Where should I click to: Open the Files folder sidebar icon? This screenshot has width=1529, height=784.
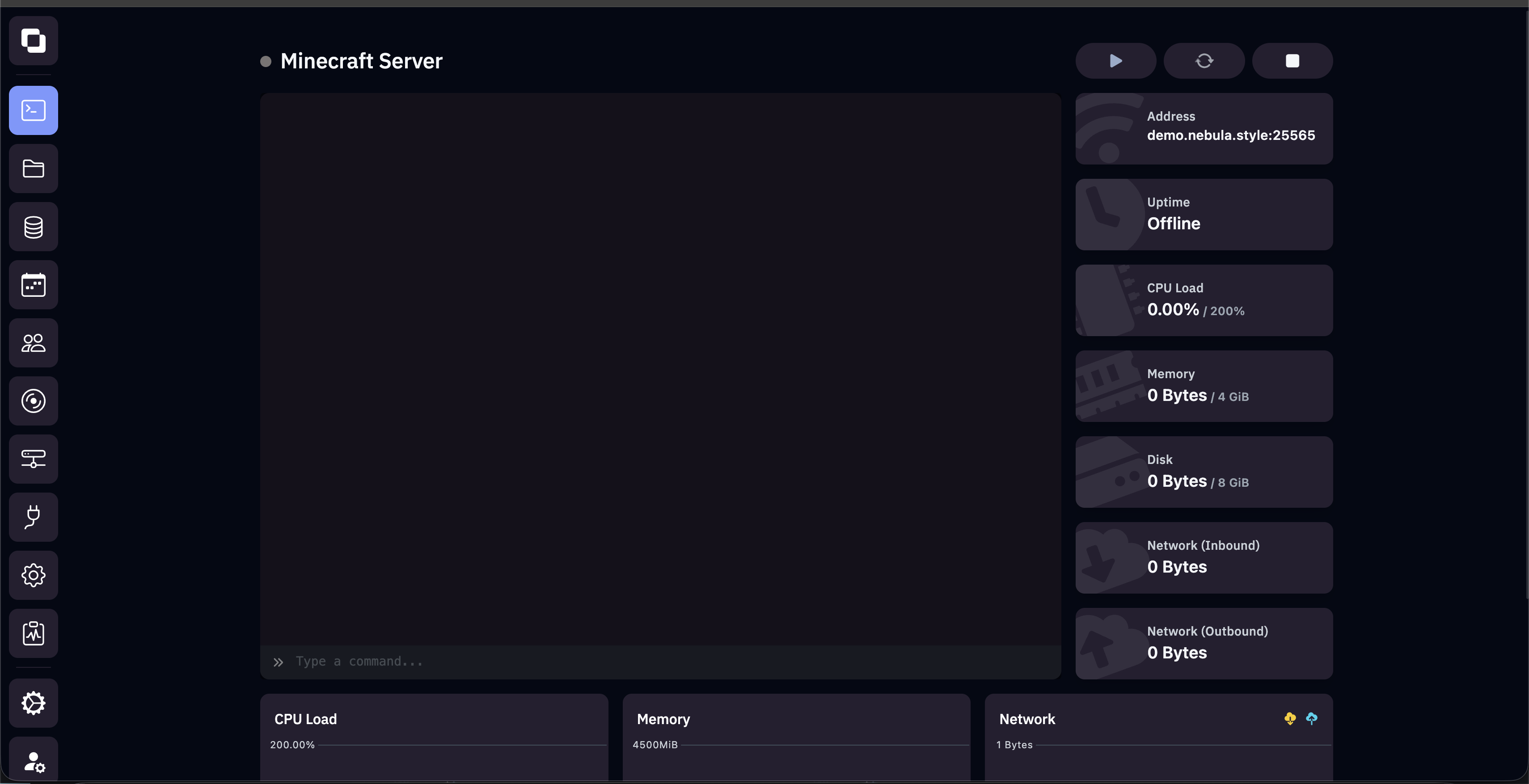[x=33, y=169]
